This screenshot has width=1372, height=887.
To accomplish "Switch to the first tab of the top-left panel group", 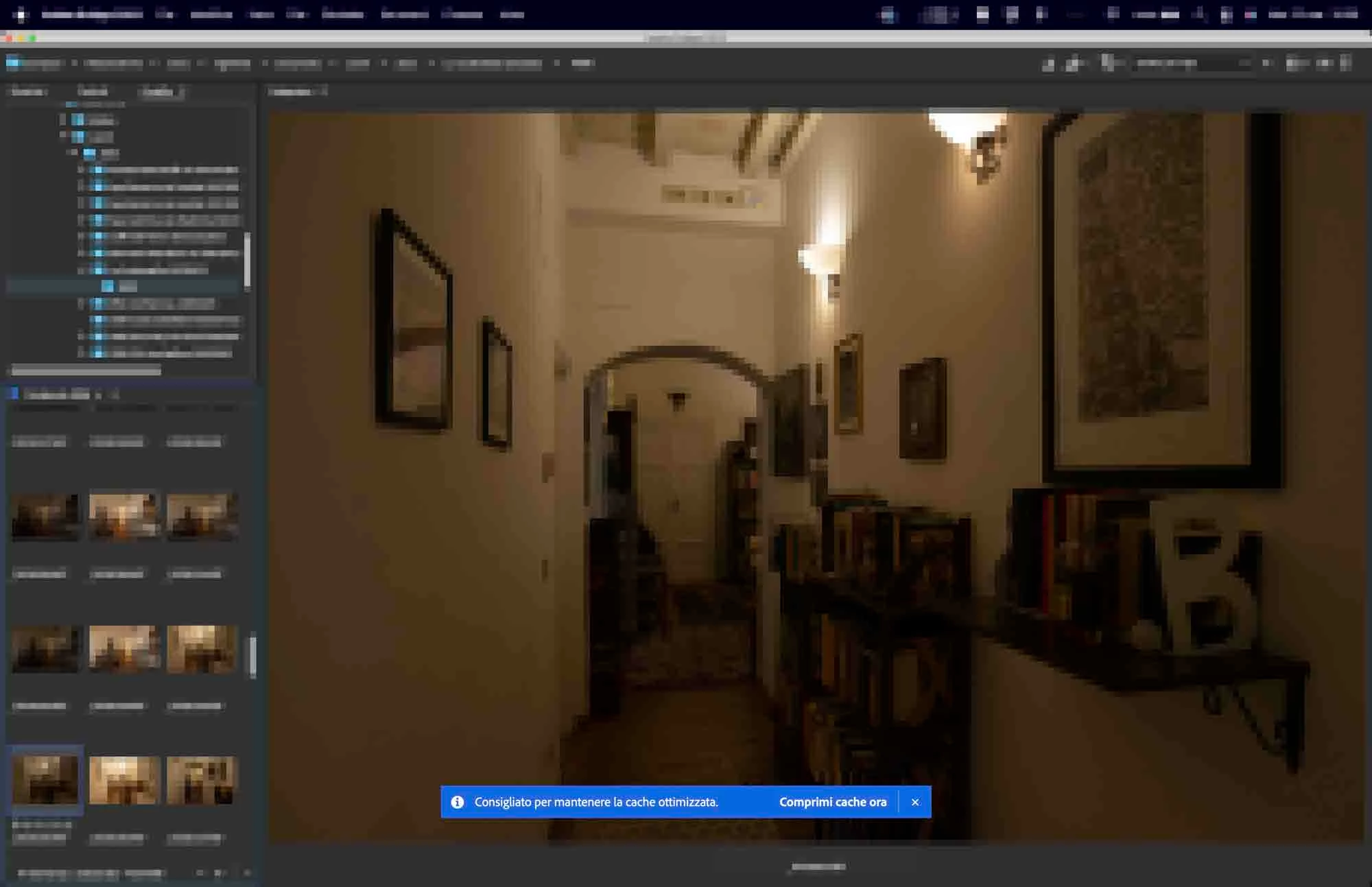I will click(x=28, y=91).
